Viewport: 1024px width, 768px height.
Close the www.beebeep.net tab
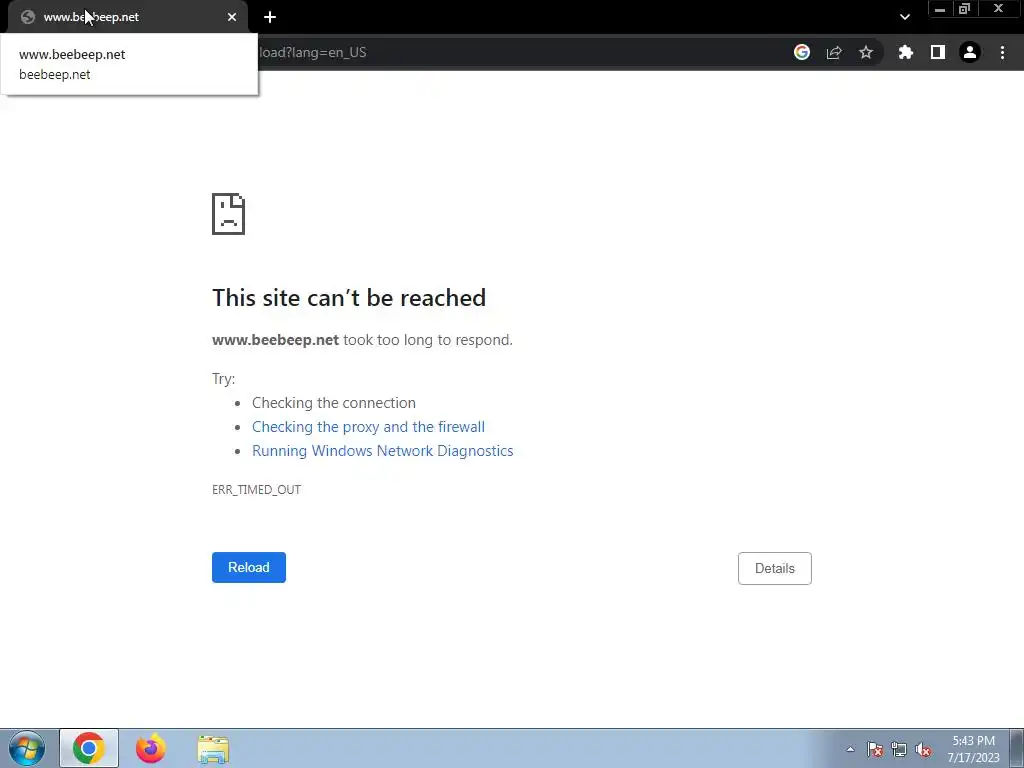click(x=232, y=17)
